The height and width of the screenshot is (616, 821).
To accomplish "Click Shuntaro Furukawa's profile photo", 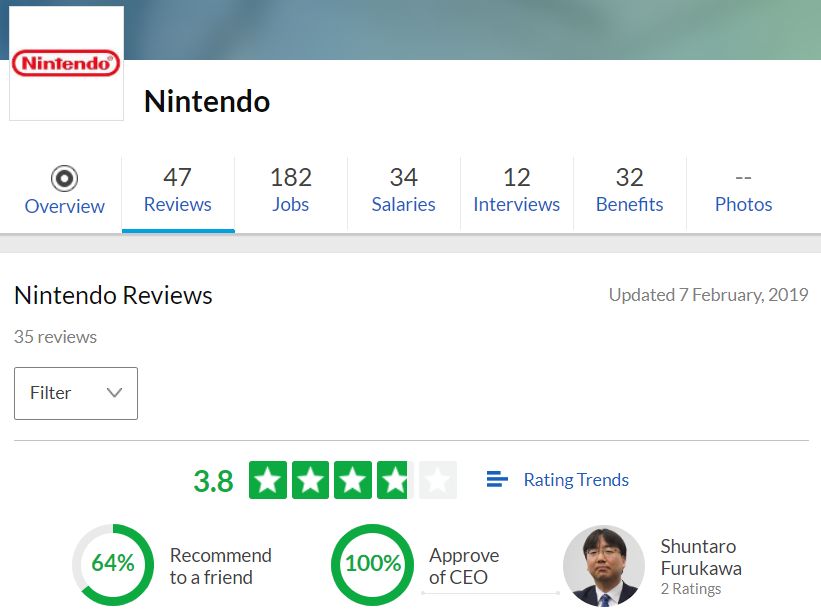I will [604, 566].
